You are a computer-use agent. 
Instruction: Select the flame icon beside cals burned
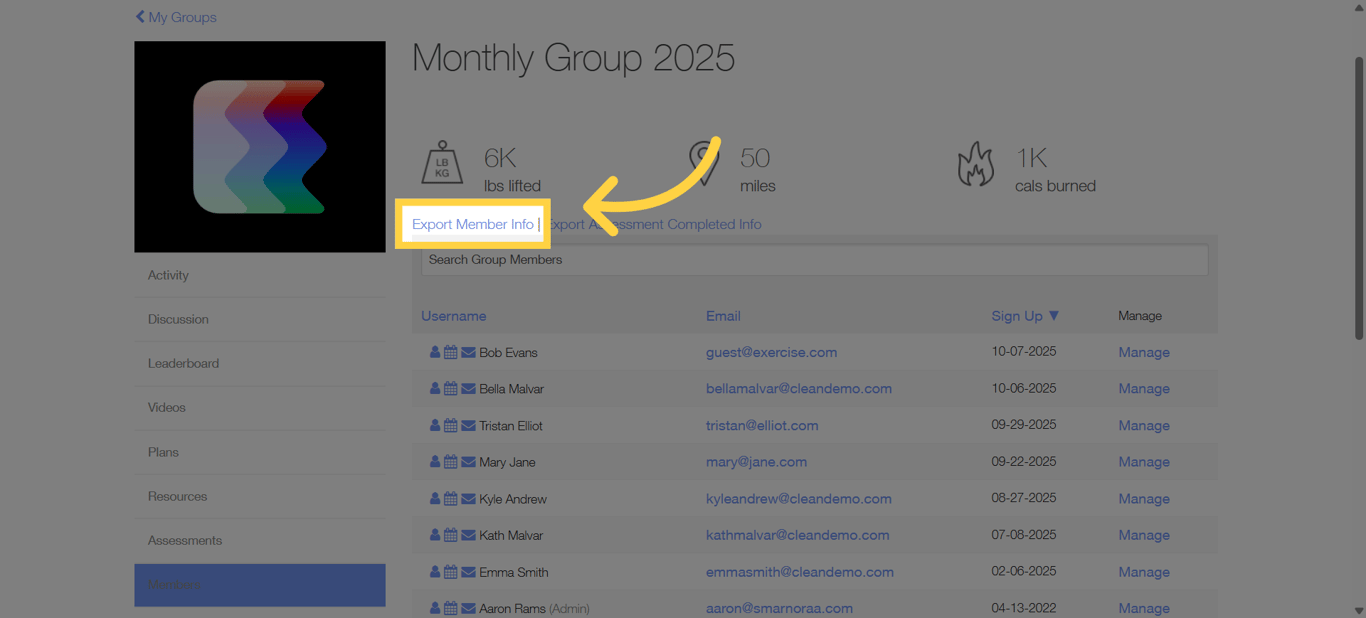pyautogui.click(x=975, y=160)
